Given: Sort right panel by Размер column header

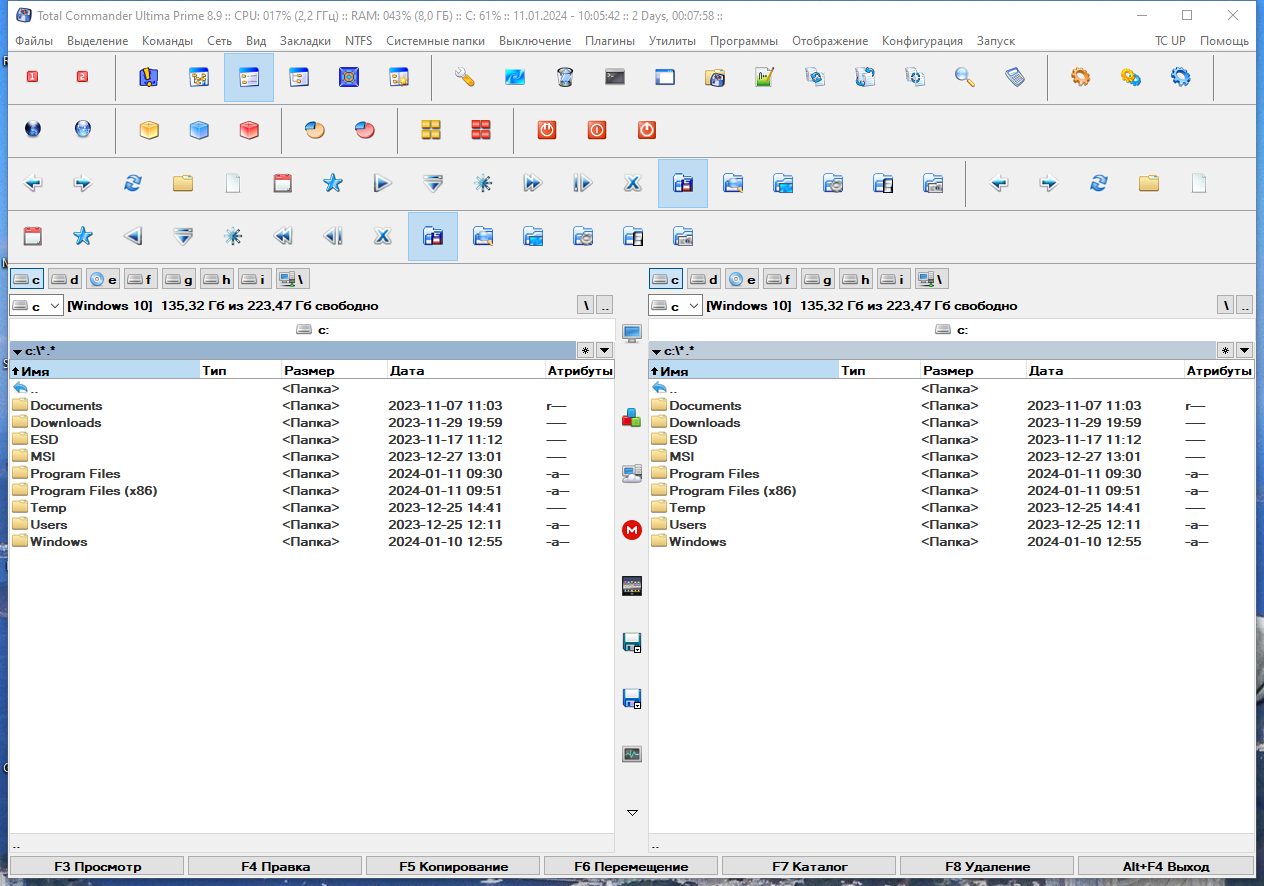Looking at the screenshot, I should 973,370.
